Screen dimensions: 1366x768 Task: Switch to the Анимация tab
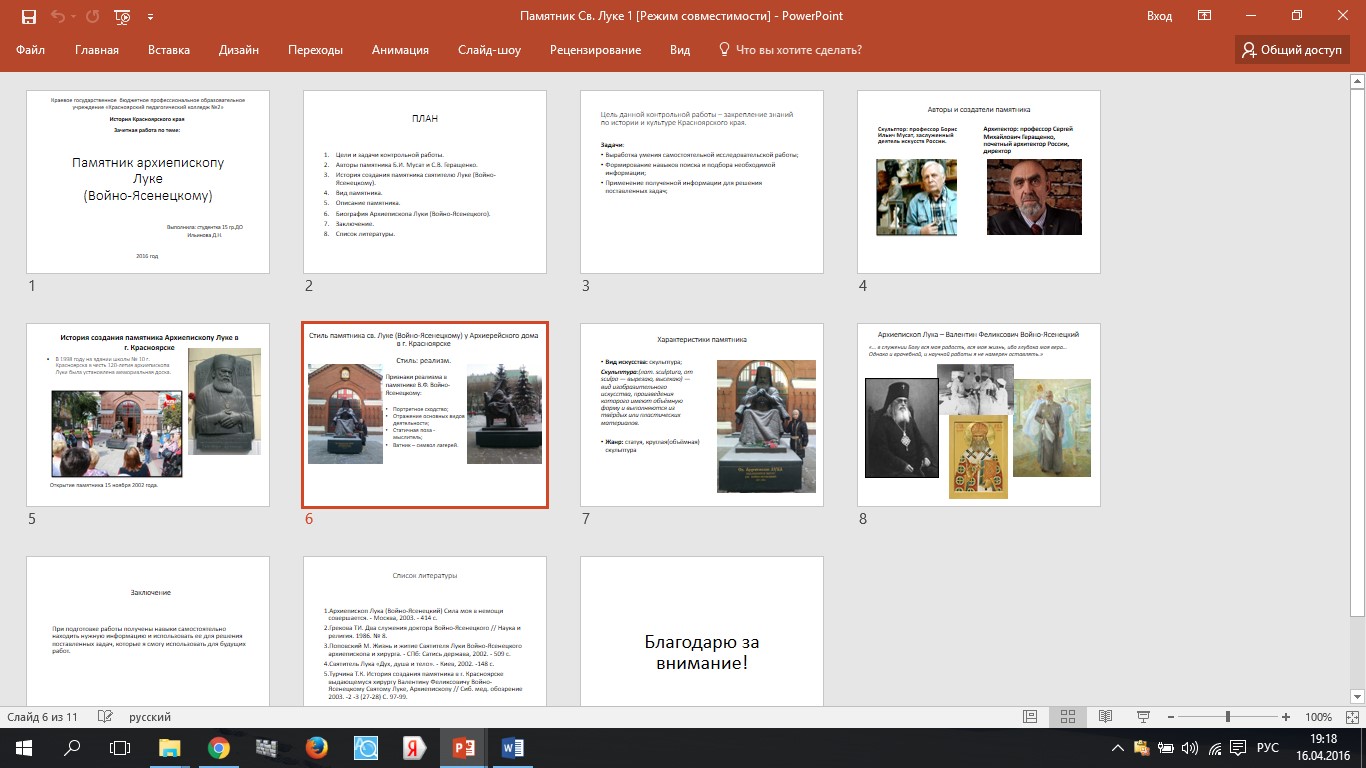point(400,50)
